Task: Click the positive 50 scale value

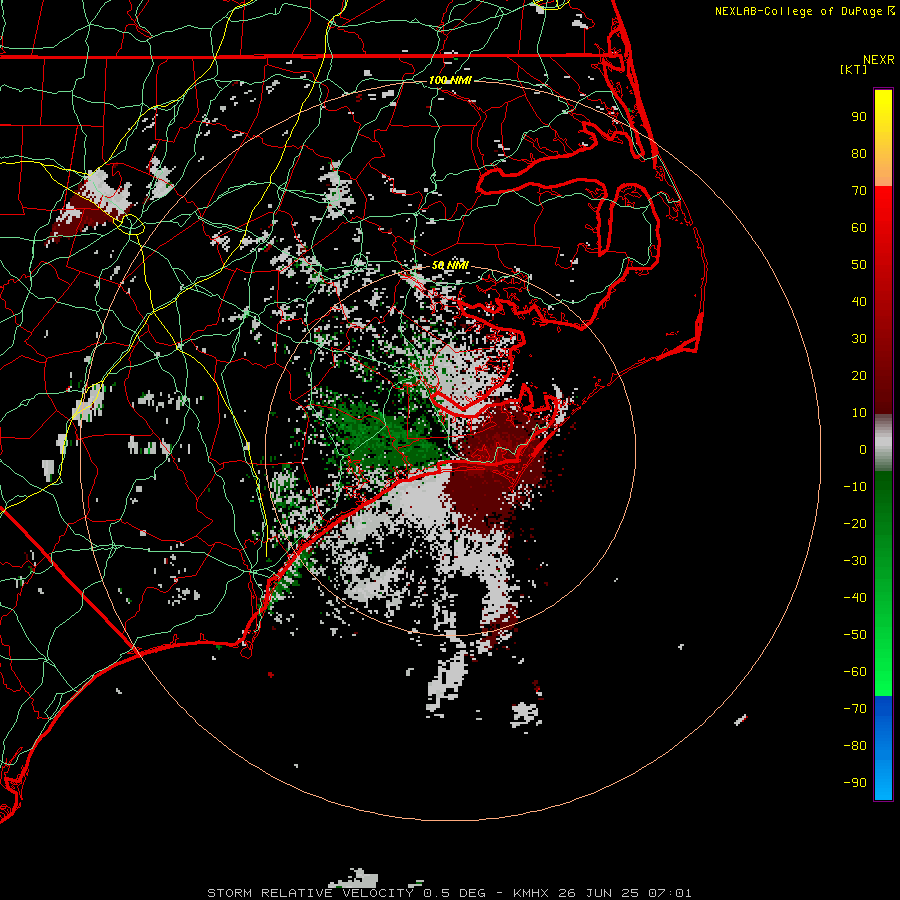Action: tap(859, 265)
